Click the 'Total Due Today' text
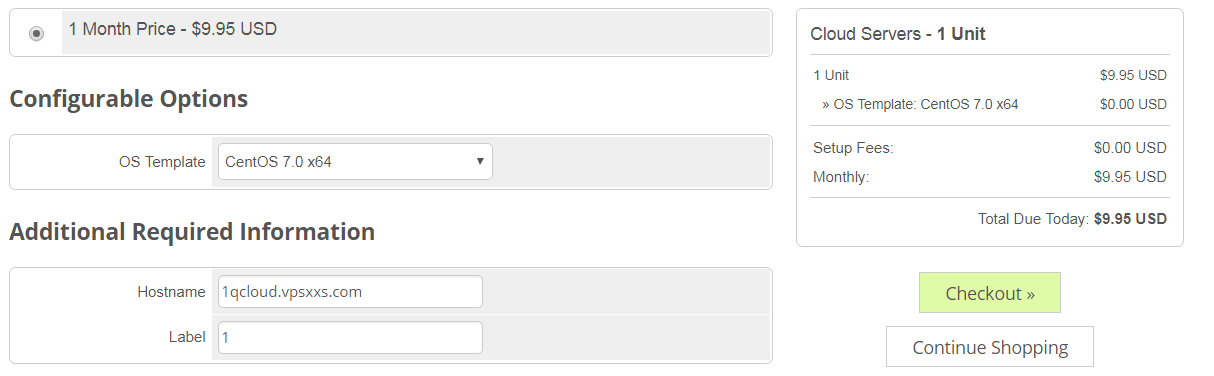Viewport: 1214px width, 376px height. coord(1033,219)
